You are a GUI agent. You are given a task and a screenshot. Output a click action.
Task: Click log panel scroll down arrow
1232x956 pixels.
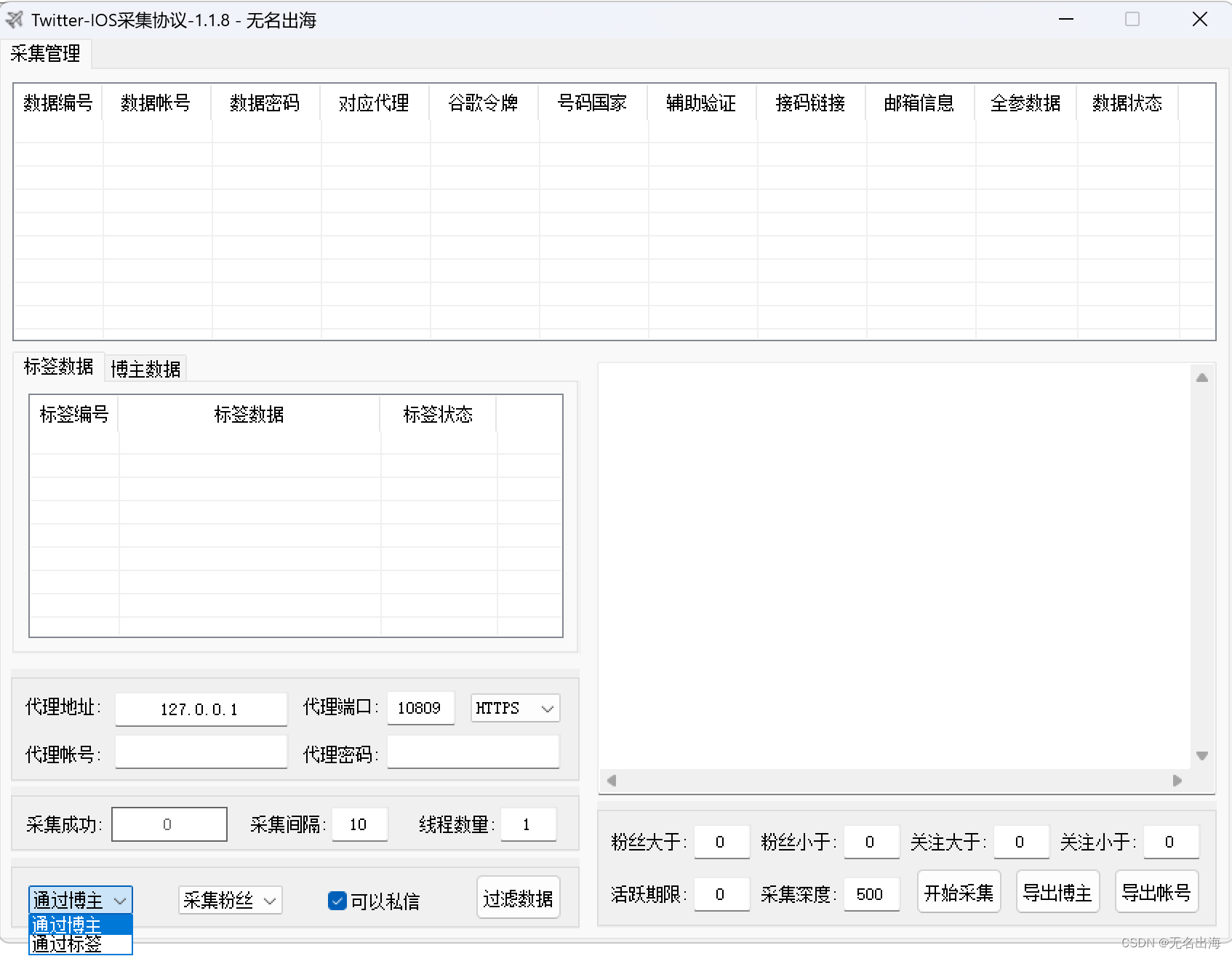coord(1202,756)
